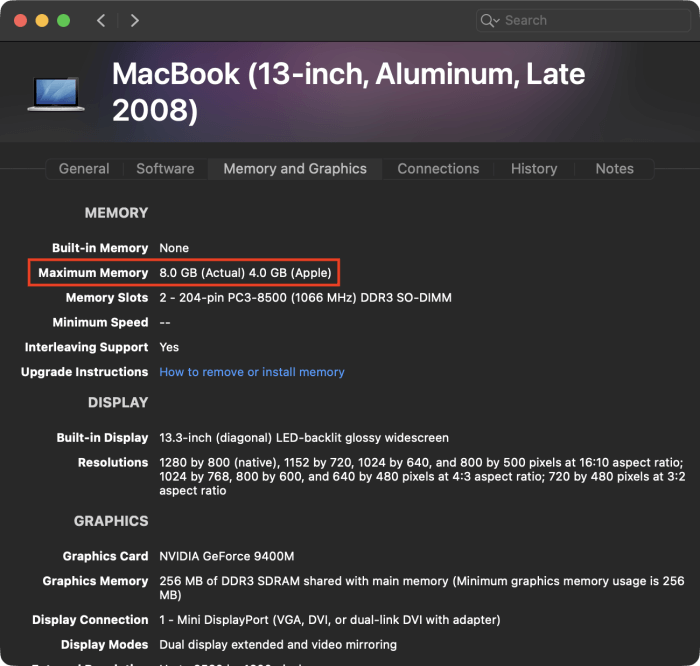Click the Built-in Memory value 'None'
700x666 pixels.
point(174,248)
